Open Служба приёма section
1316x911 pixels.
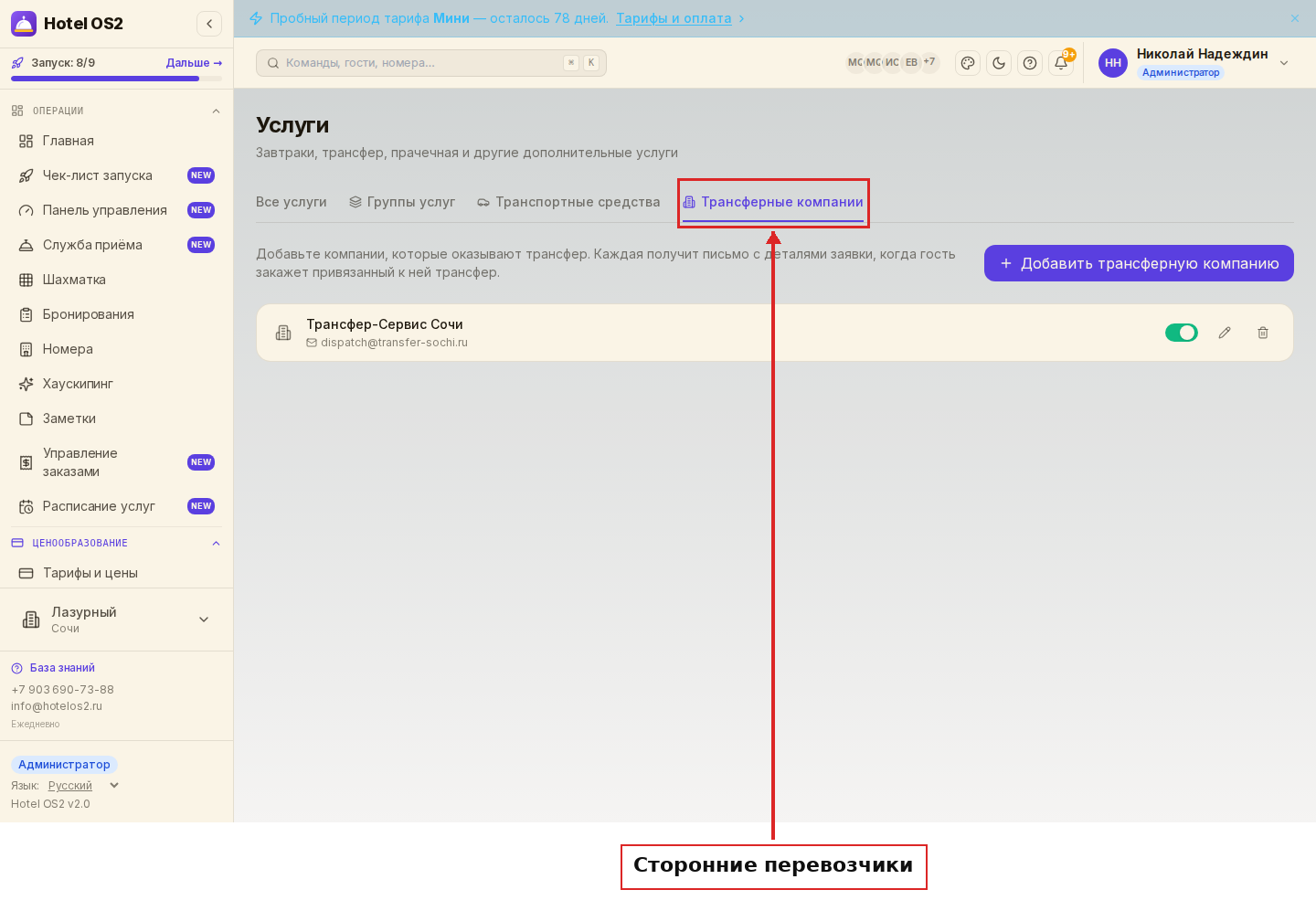coord(117,245)
